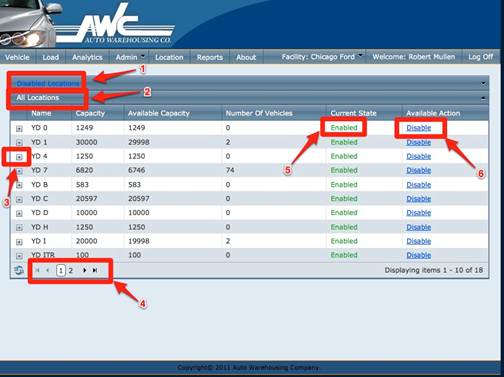Screen dimensions: 504x377
Task: Click the Log Off link
Action: 480,57
